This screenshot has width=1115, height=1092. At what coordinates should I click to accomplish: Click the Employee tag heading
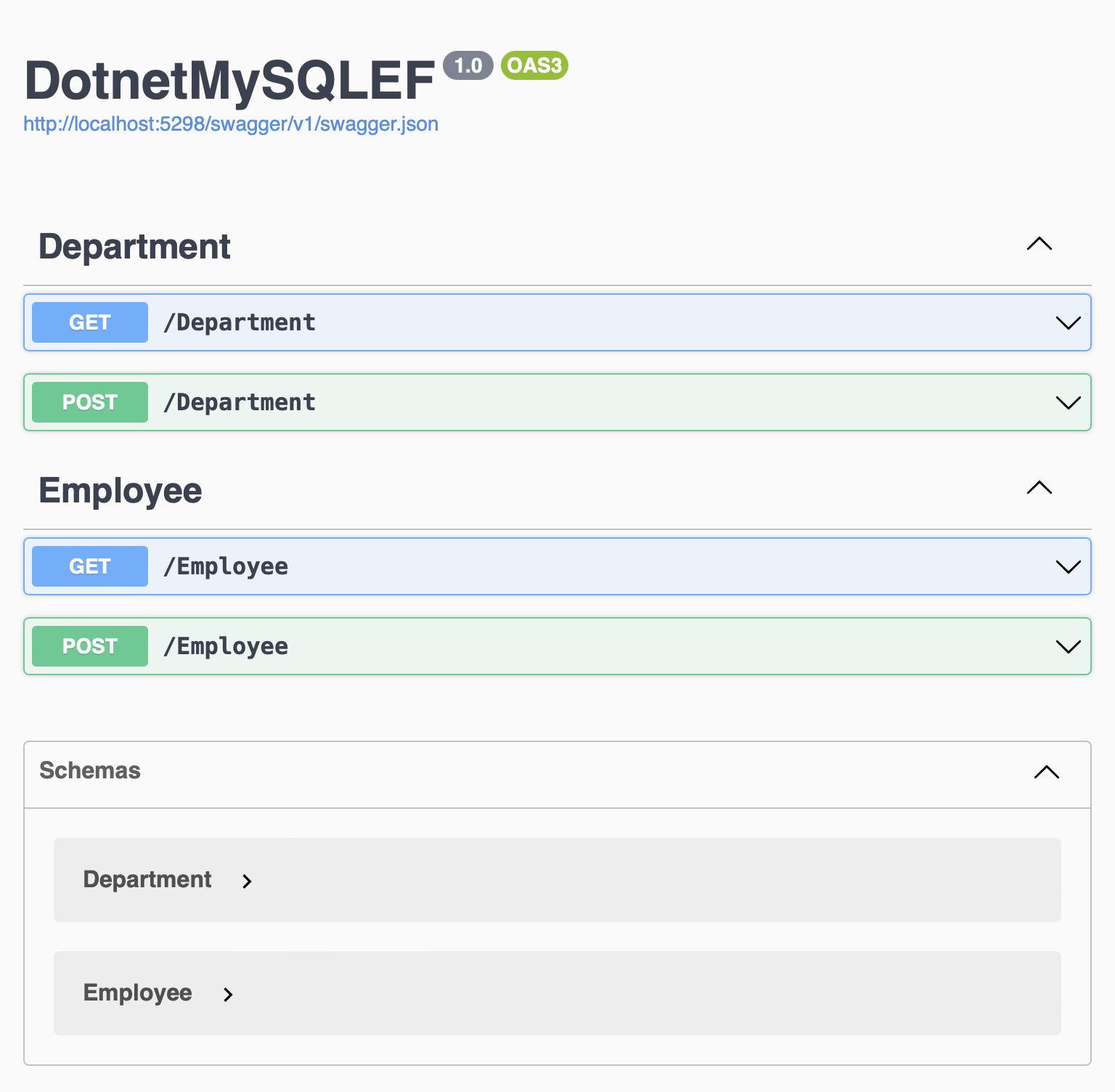tap(121, 491)
